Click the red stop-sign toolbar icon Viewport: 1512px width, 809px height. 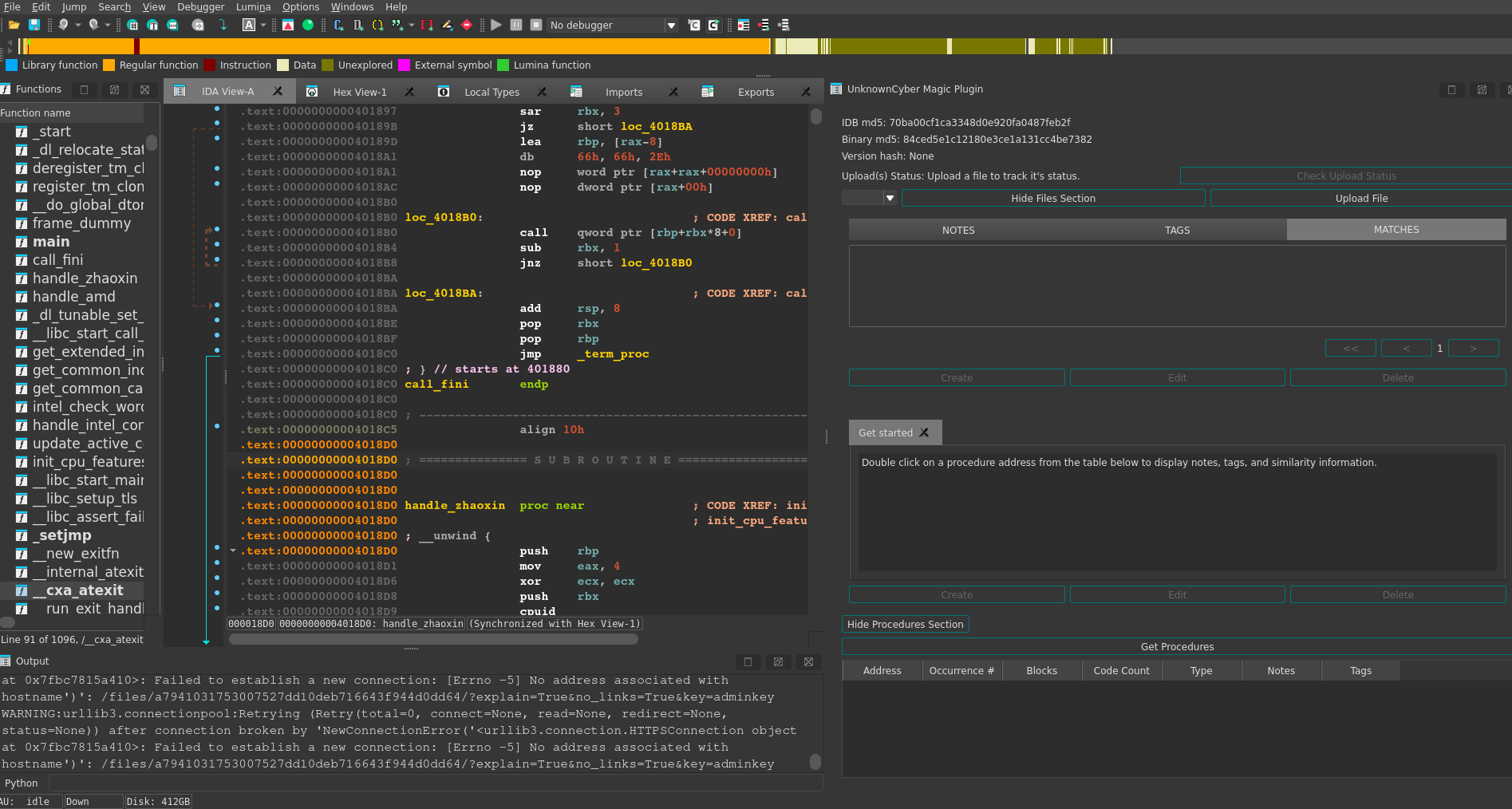(x=467, y=26)
